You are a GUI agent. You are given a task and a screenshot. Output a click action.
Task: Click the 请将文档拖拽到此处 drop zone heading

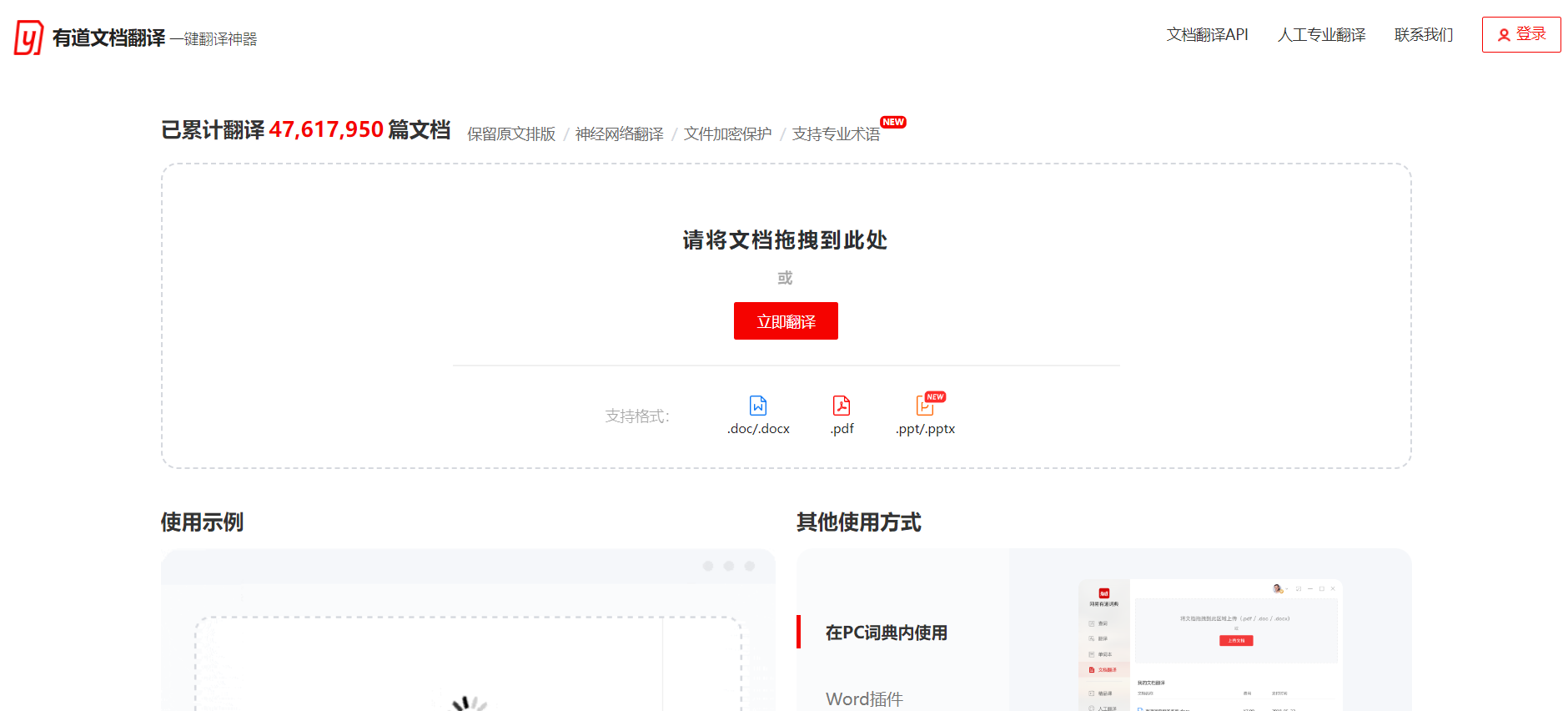coord(785,240)
